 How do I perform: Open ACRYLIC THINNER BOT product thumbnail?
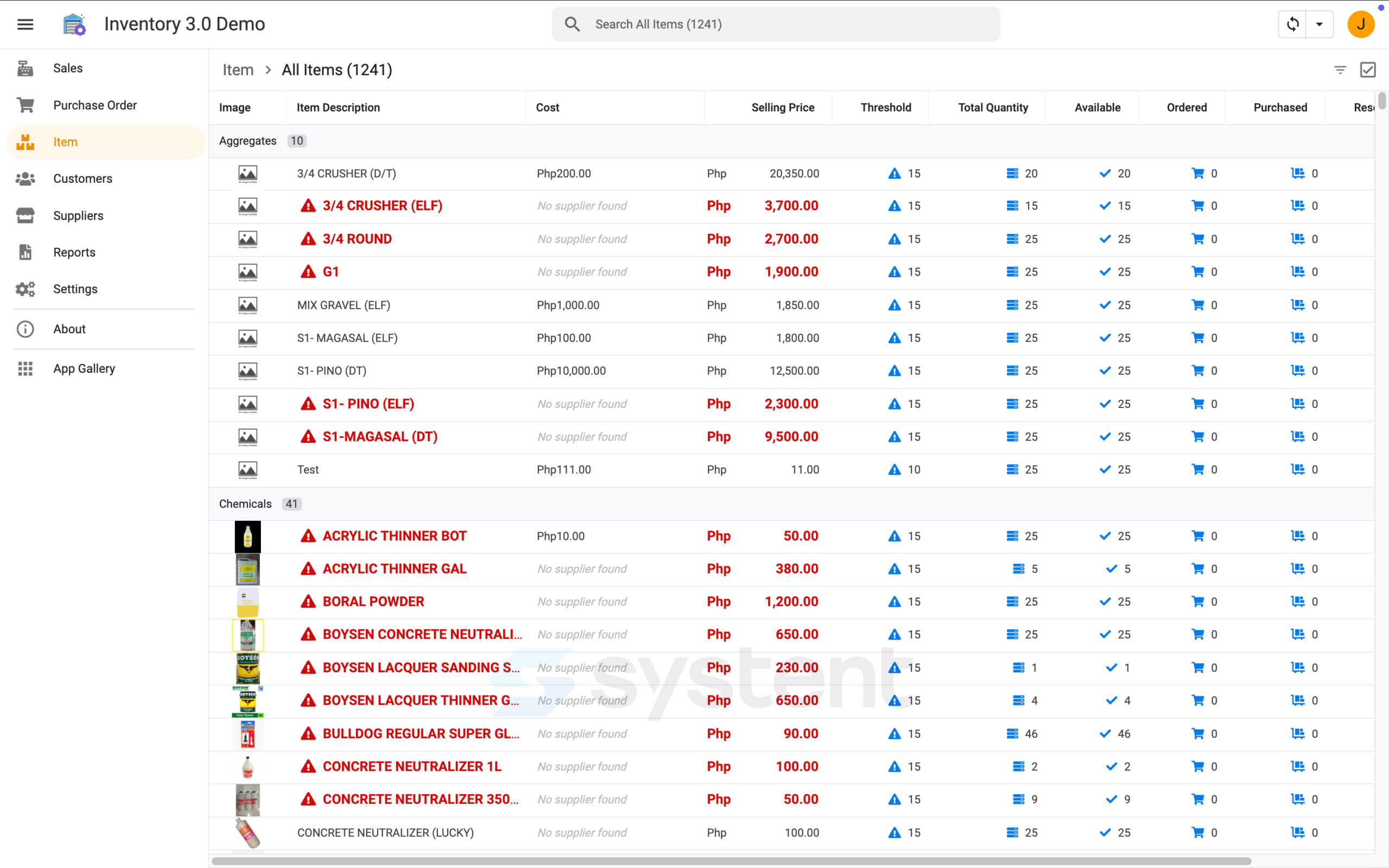248,537
